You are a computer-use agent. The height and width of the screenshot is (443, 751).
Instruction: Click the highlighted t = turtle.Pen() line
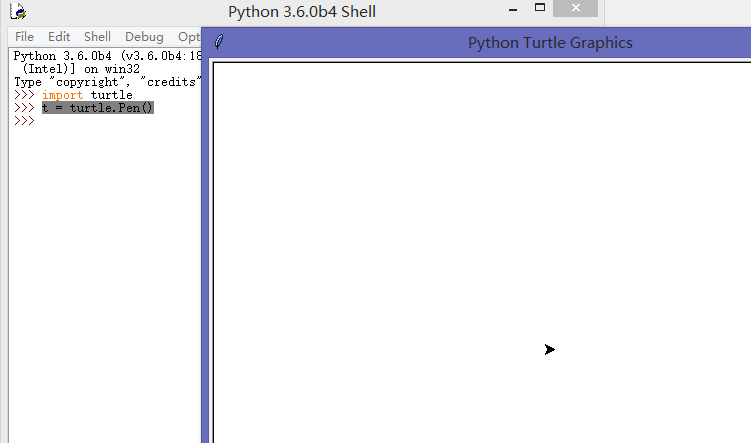point(98,108)
